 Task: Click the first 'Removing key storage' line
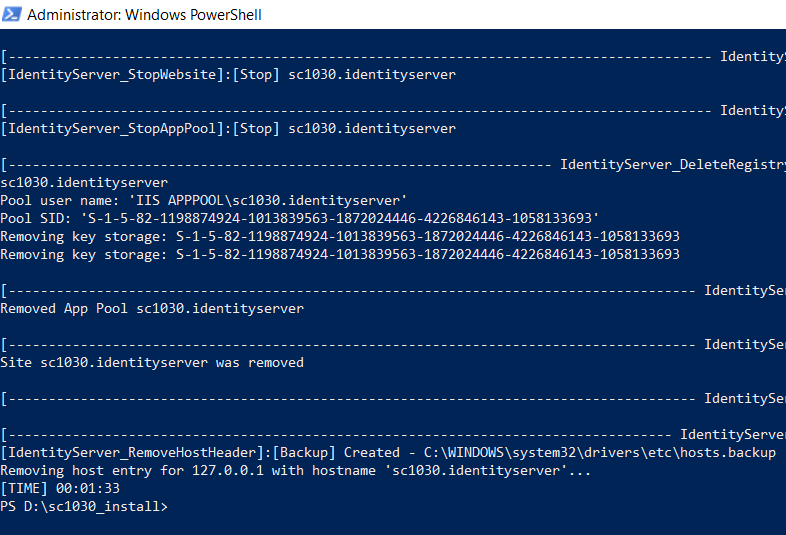coord(340,237)
